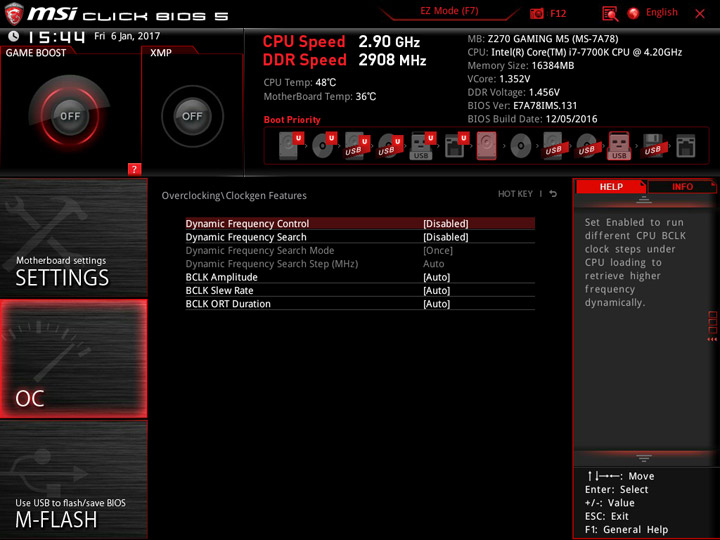Viewport: 720px width, 540px height.
Task: Toggle the GAME BOOST knob
Action: pos(70,116)
